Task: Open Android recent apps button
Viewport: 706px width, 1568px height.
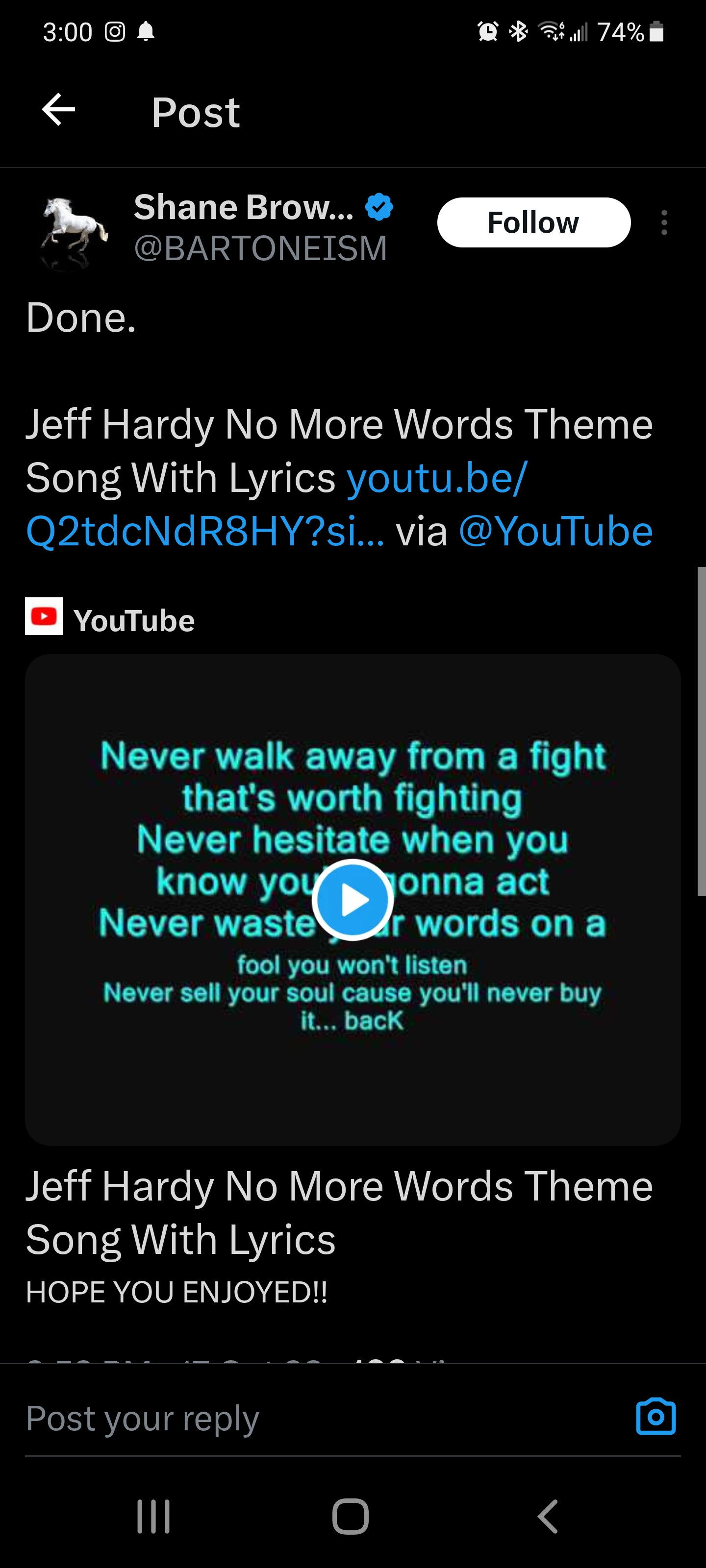Action: click(153, 1516)
